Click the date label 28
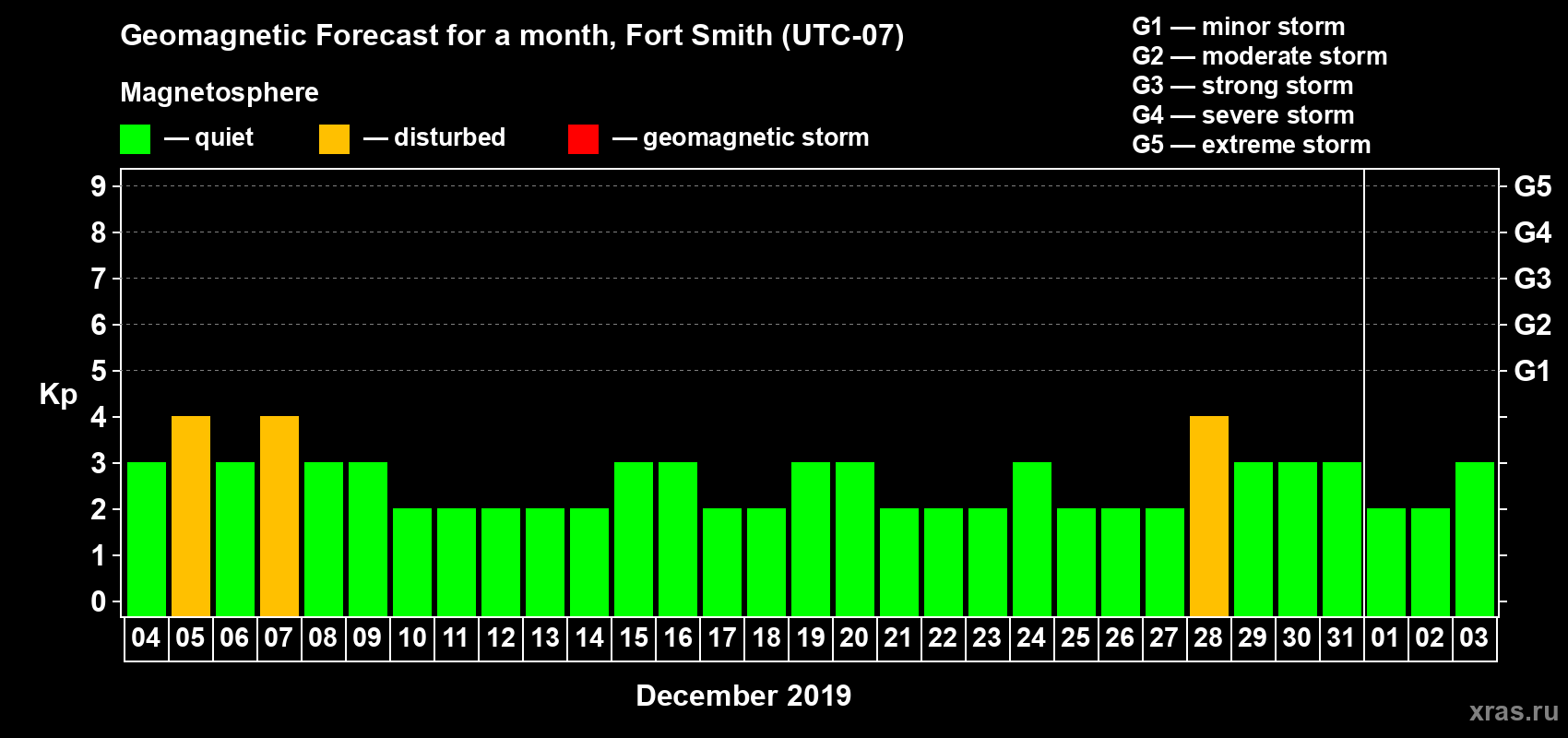The image size is (1568, 738). tap(1208, 637)
